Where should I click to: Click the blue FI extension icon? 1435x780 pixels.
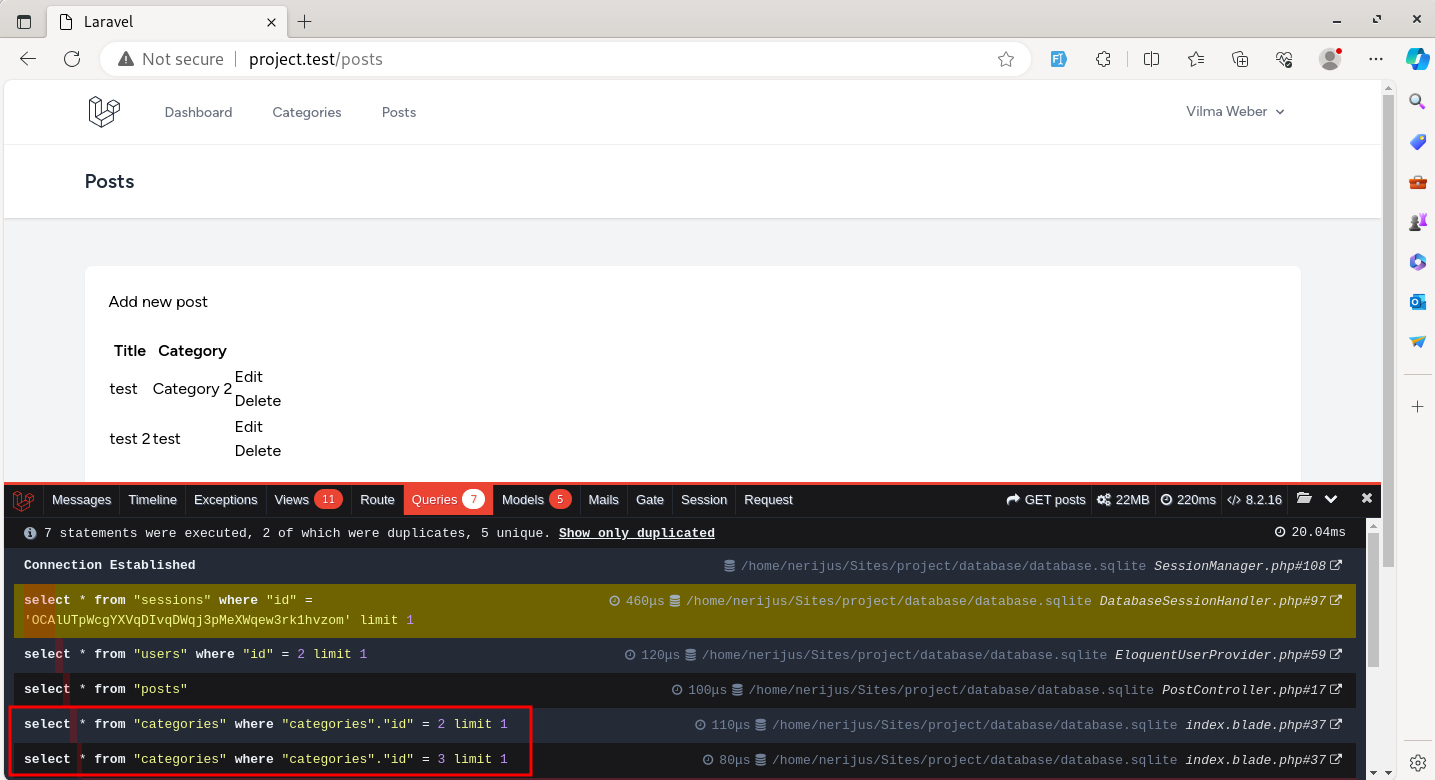1058,59
